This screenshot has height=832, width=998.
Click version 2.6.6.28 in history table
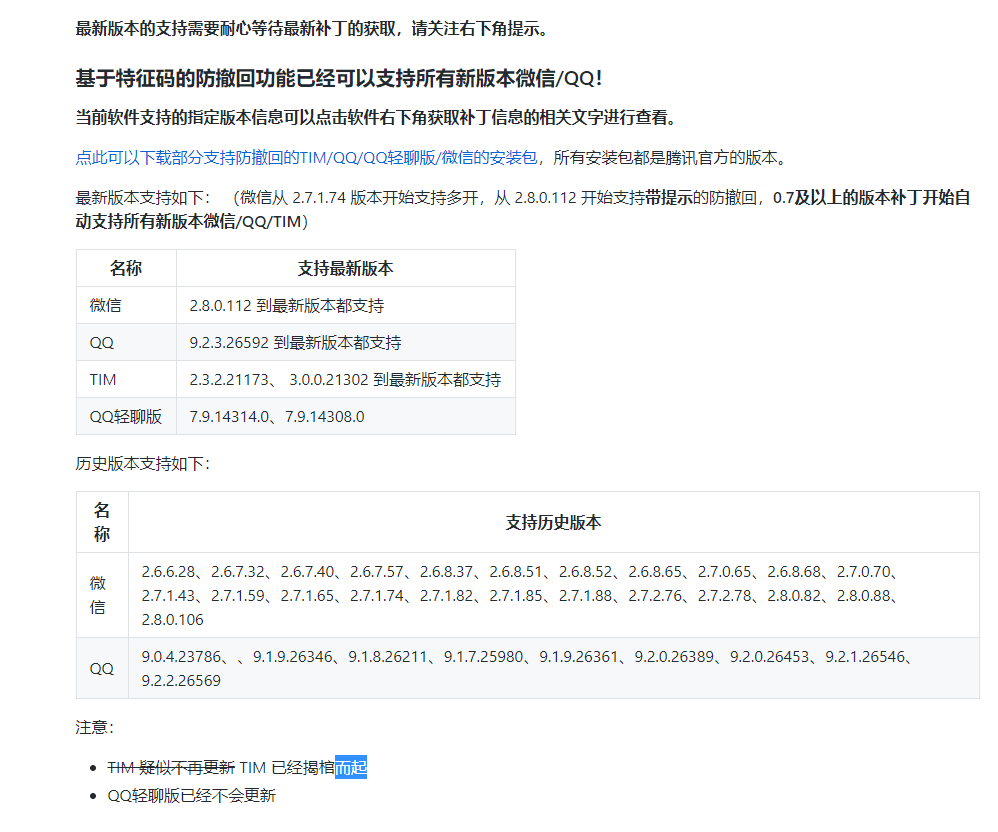tap(168, 572)
